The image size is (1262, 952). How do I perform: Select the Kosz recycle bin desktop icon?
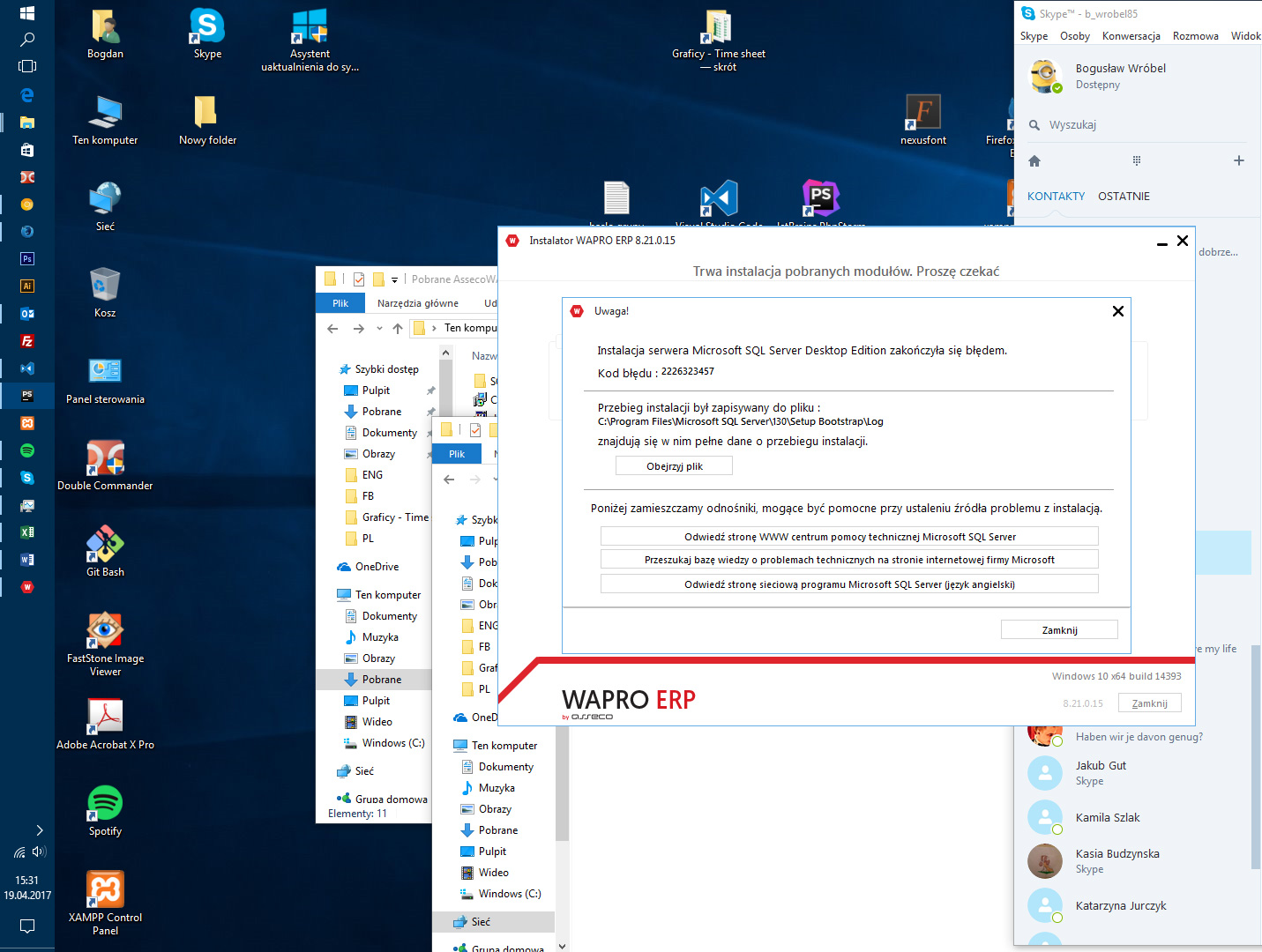pyautogui.click(x=105, y=292)
